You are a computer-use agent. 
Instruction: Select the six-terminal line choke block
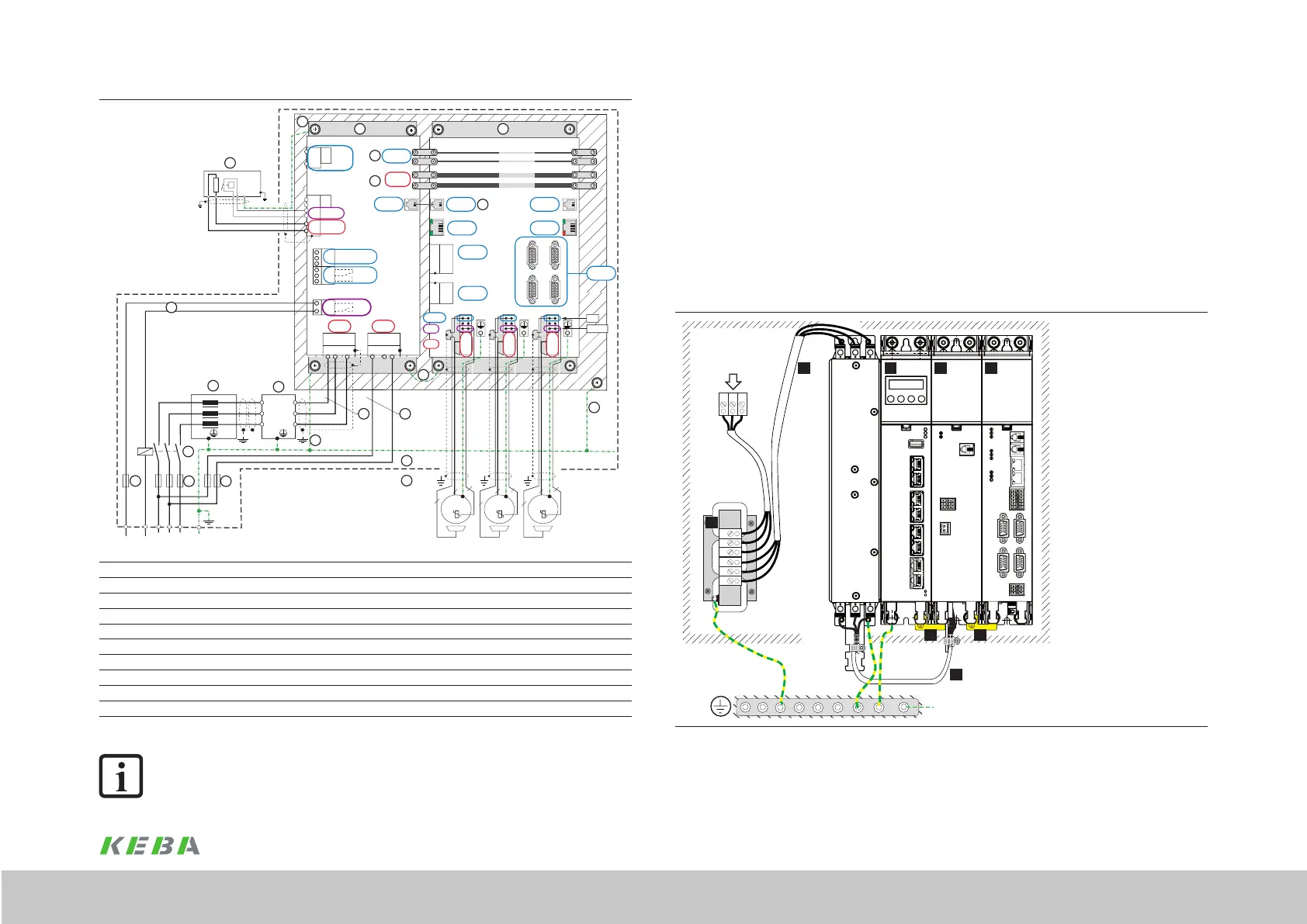coord(731,556)
